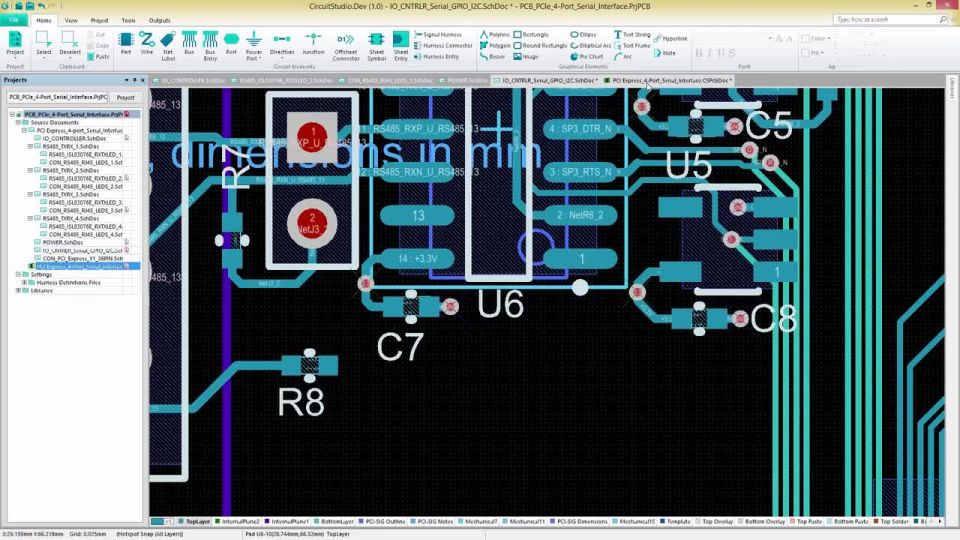Open the Select tool dropdown

click(x=43, y=58)
